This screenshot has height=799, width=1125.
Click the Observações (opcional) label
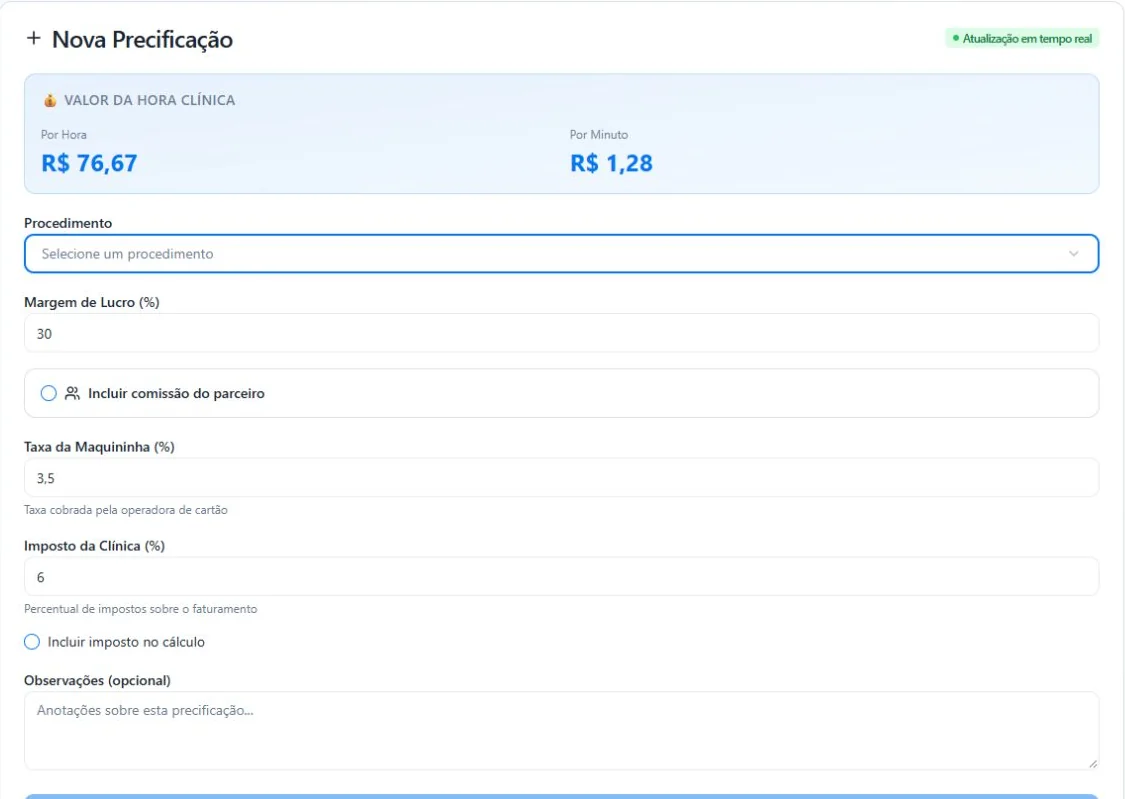(98, 680)
